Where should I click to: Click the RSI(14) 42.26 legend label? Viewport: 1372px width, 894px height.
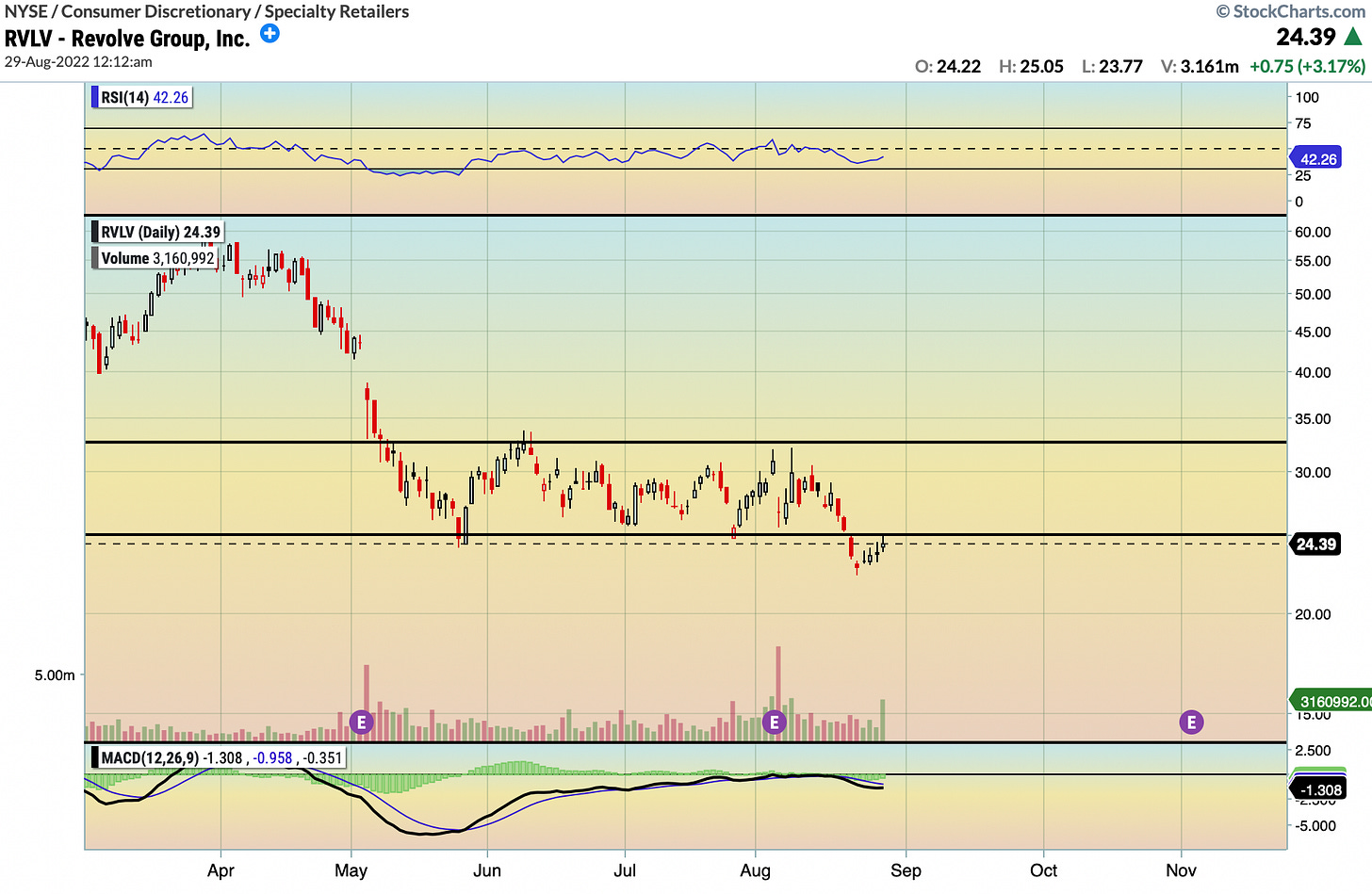141,97
